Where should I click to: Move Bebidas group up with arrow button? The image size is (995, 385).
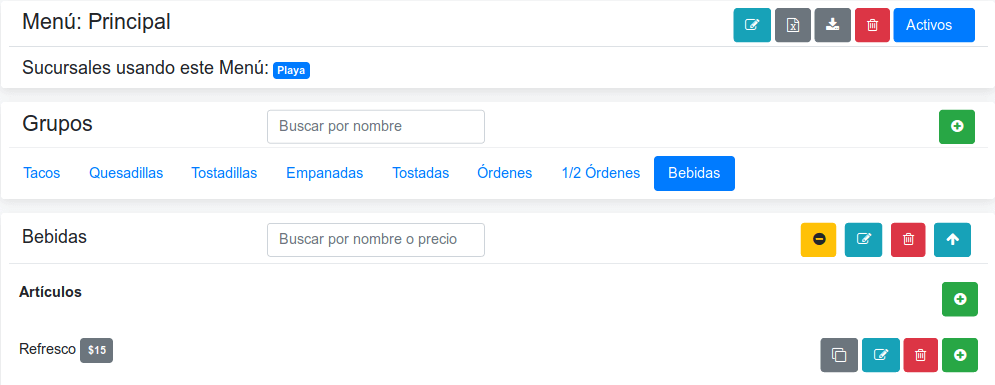952,240
